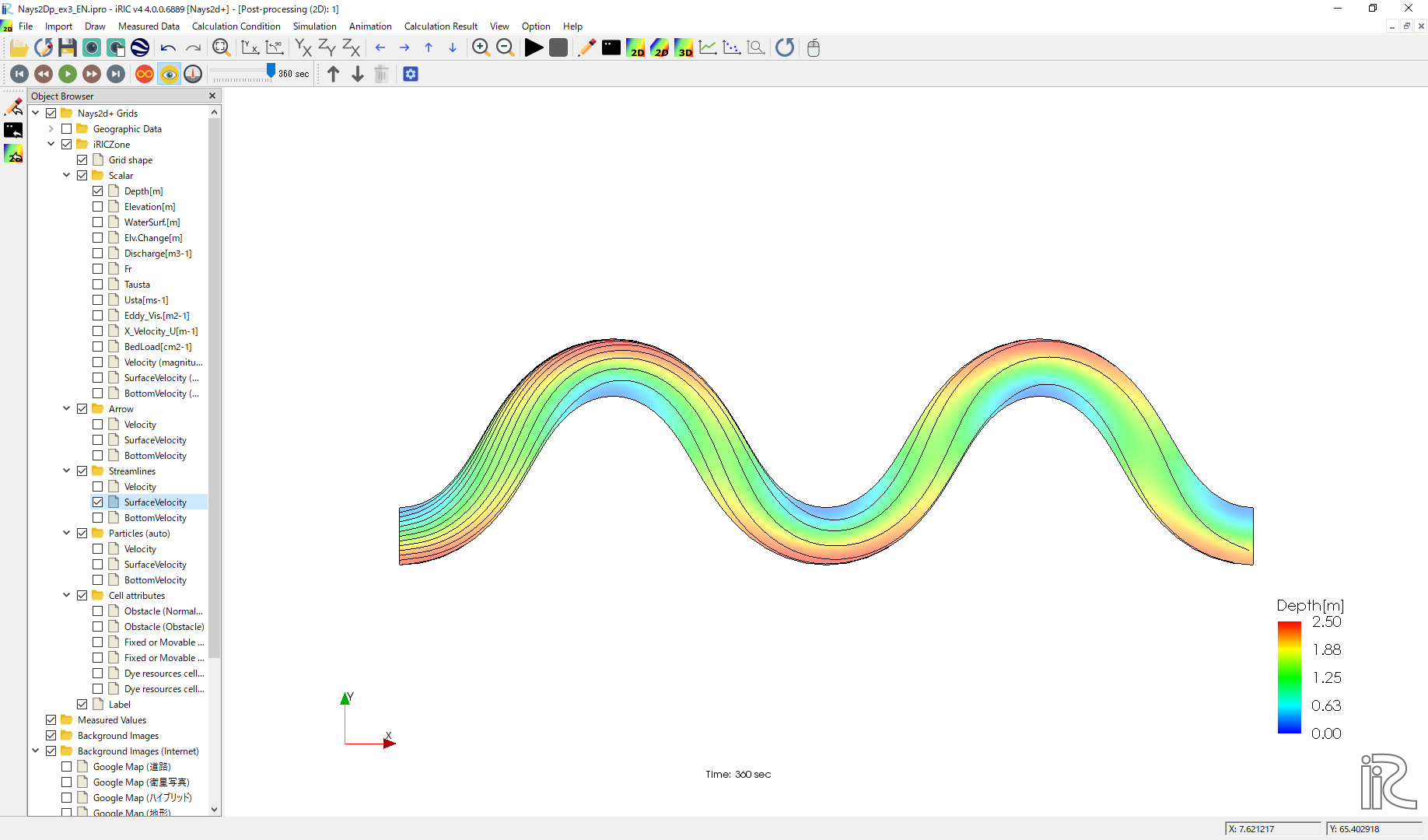Click the Undo arrow icon
Viewport: 1428px width, 840px height.
(x=168, y=48)
